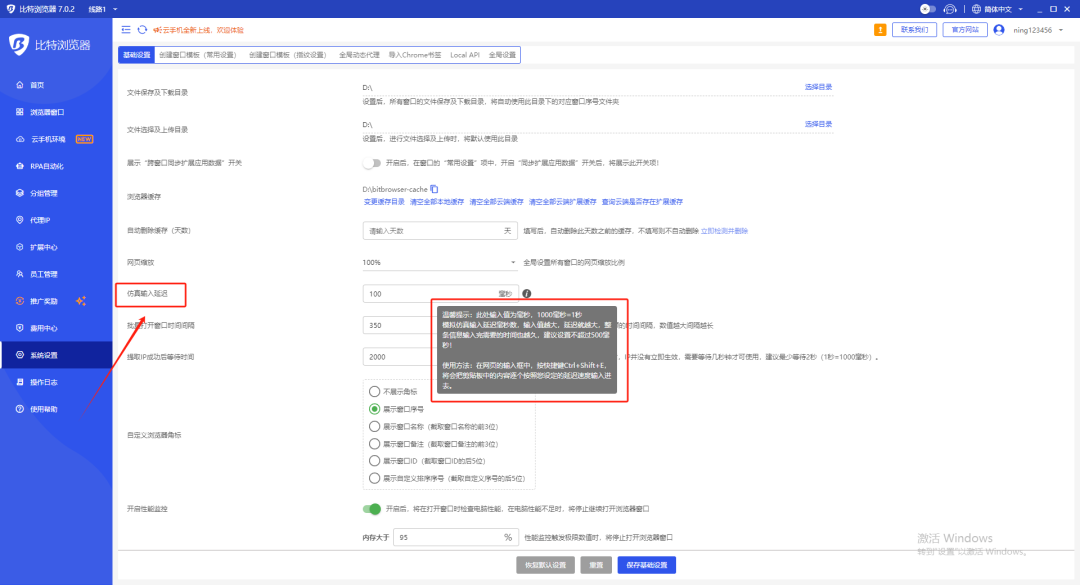The height and width of the screenshot is (585, 1080).
Task: Go to RPA自动化 in the sidebar
Action: 47,166
